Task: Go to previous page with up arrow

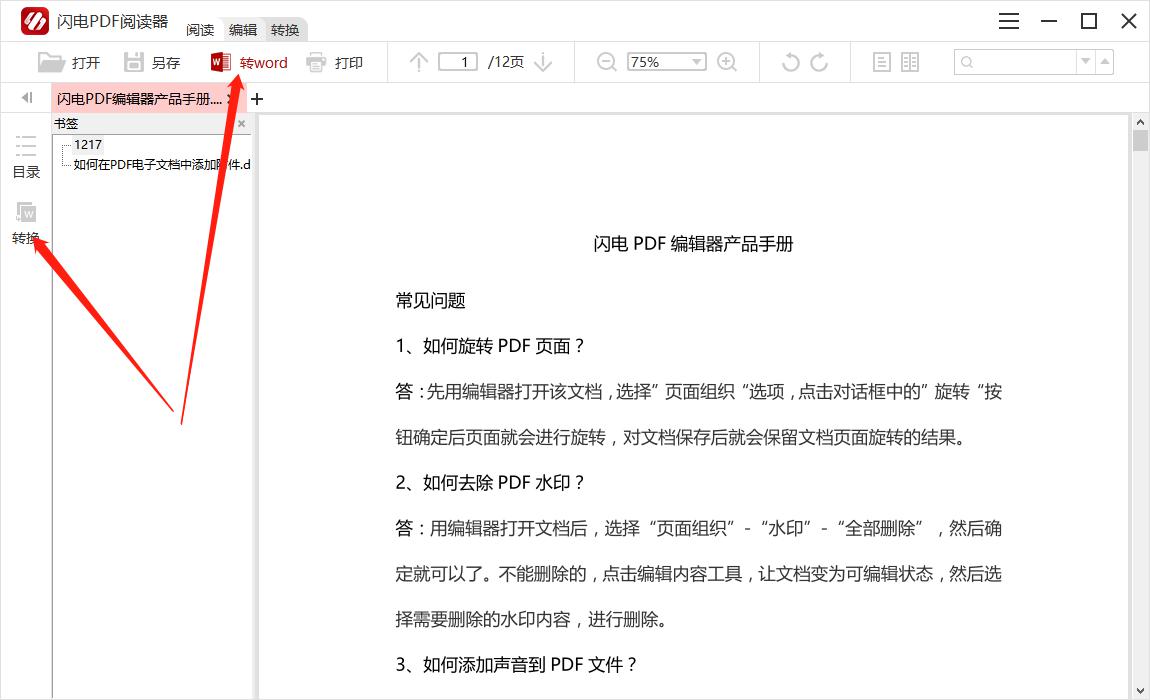Action: 419,62
